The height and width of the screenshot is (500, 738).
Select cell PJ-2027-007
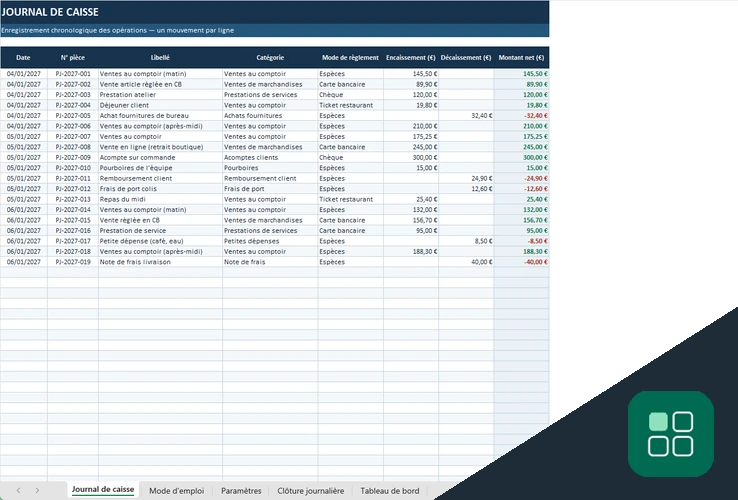point(73,137)
